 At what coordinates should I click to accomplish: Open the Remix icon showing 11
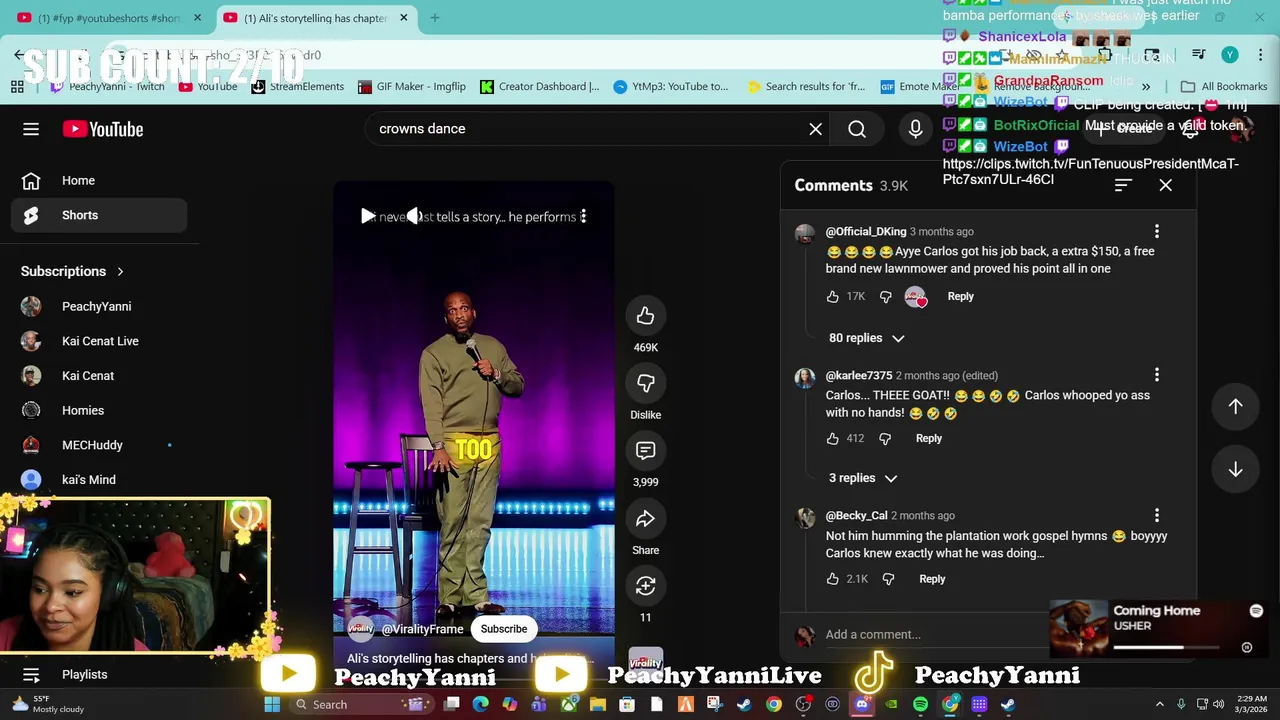[x=645, y=586]
